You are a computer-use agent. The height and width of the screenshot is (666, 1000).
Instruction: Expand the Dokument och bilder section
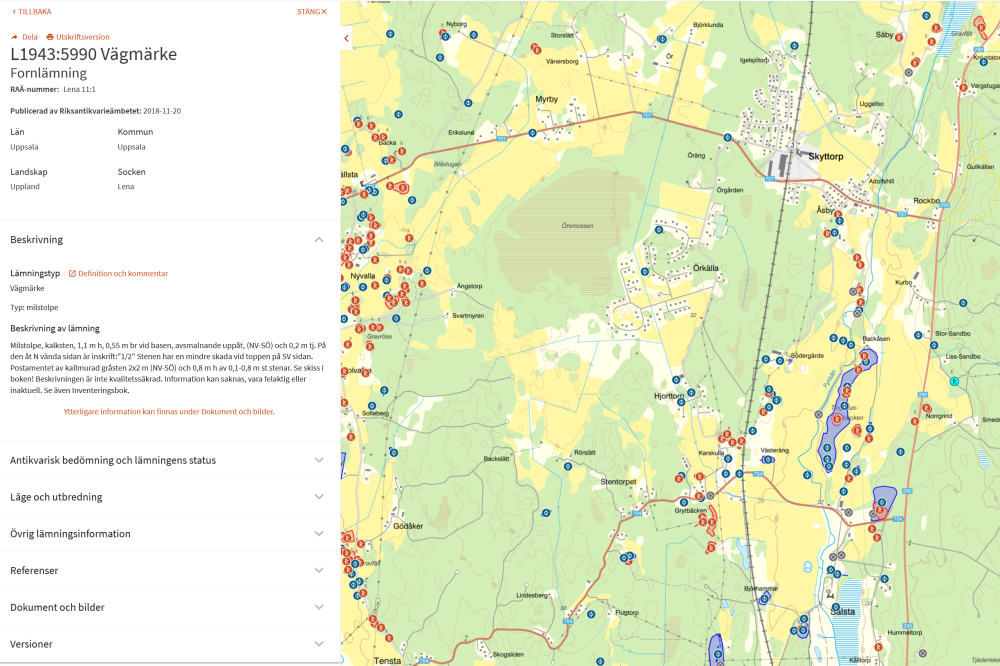[170, 607]
